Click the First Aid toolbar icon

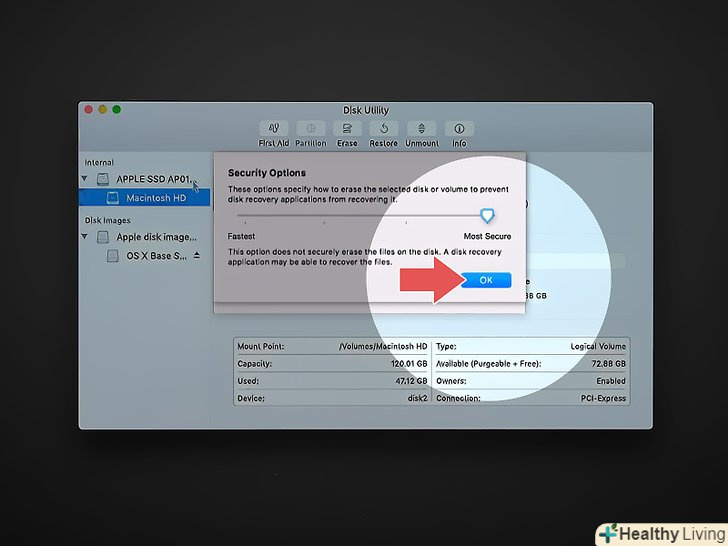pyautogui.click(x=273, y=129)
